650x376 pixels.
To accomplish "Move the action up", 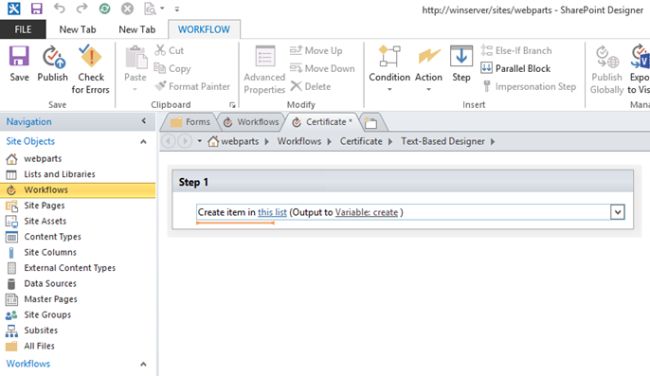I will click(x=316, y=51).
